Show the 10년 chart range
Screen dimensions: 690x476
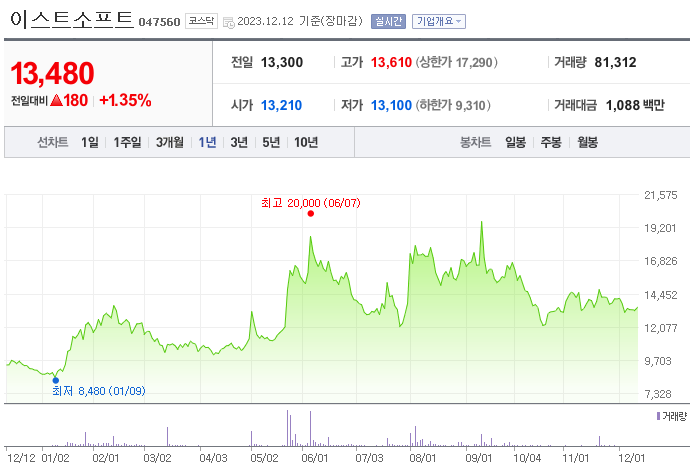306,142
